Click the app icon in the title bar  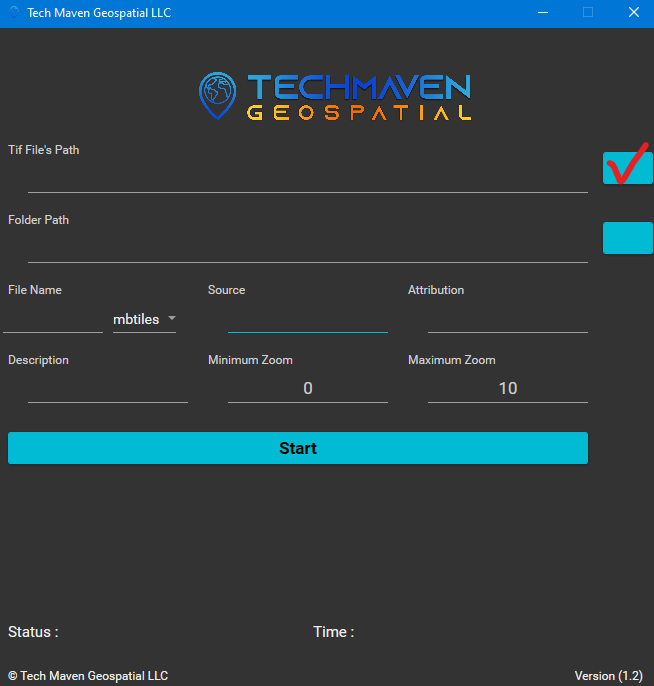(x=14, y=13)
